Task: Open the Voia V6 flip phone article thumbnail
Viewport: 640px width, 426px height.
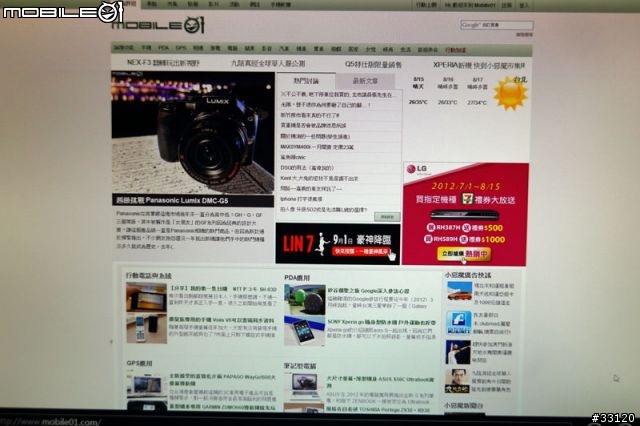Action: tap(146, 328)
